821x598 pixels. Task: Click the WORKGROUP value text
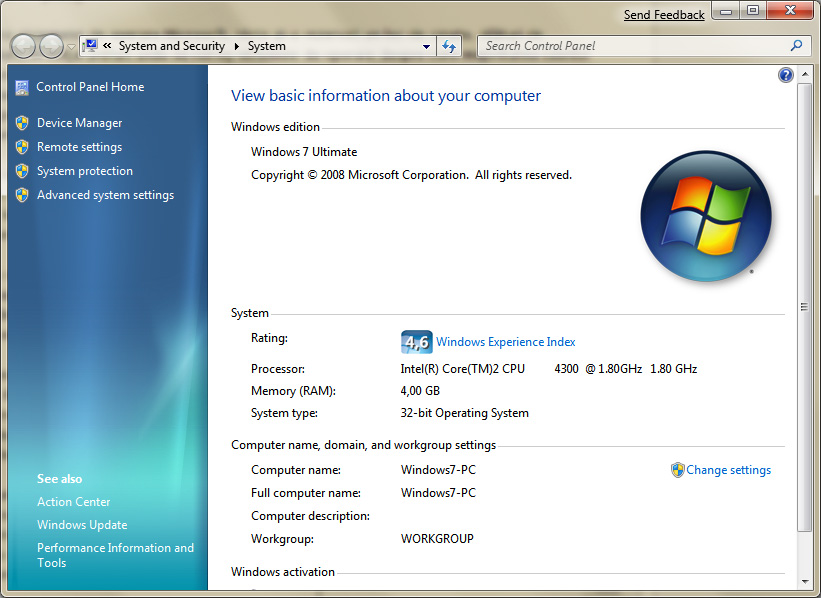(x=437, y=539)
